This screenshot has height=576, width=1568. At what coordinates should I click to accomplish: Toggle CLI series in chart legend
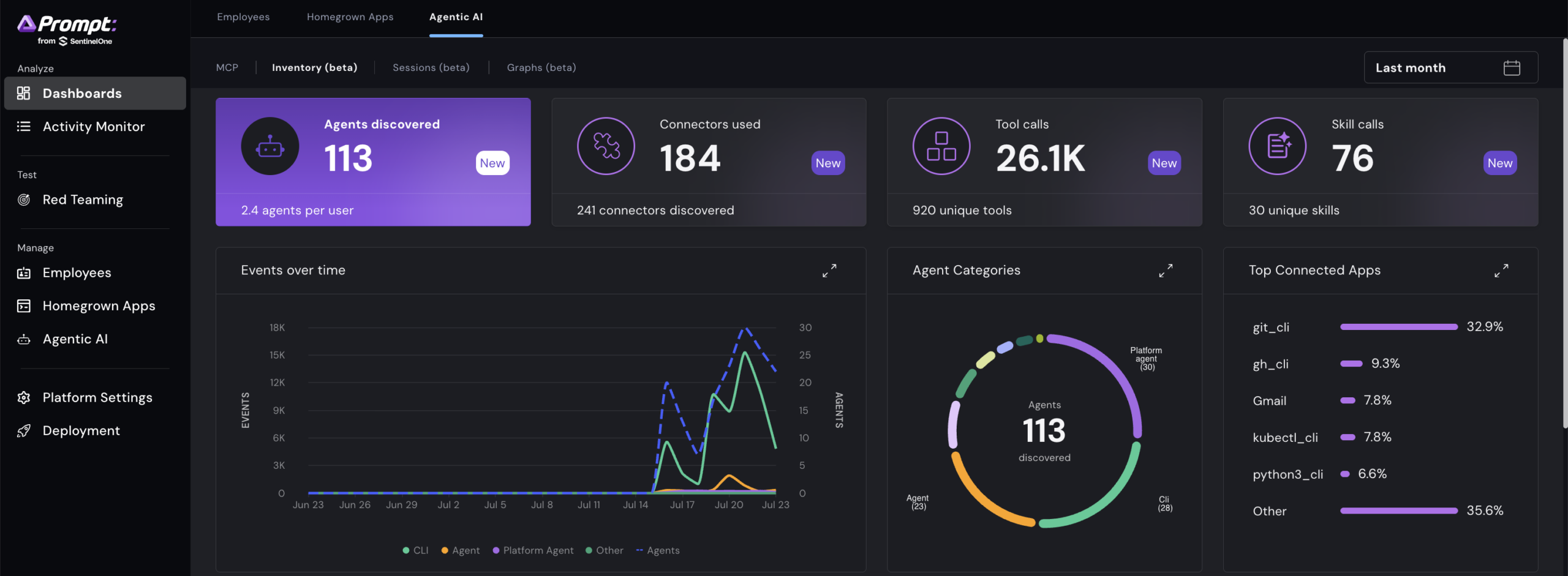tap(415, 550)
